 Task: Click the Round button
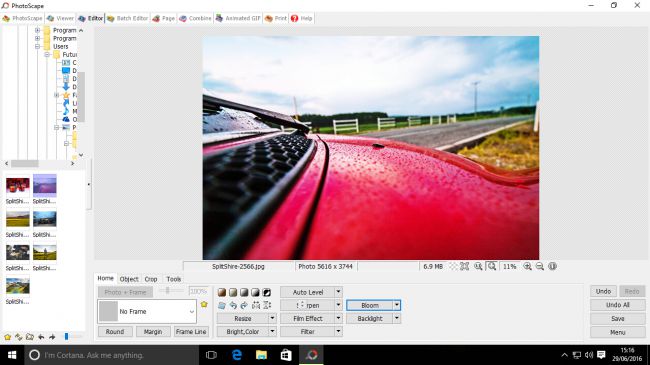coord(115,331)
